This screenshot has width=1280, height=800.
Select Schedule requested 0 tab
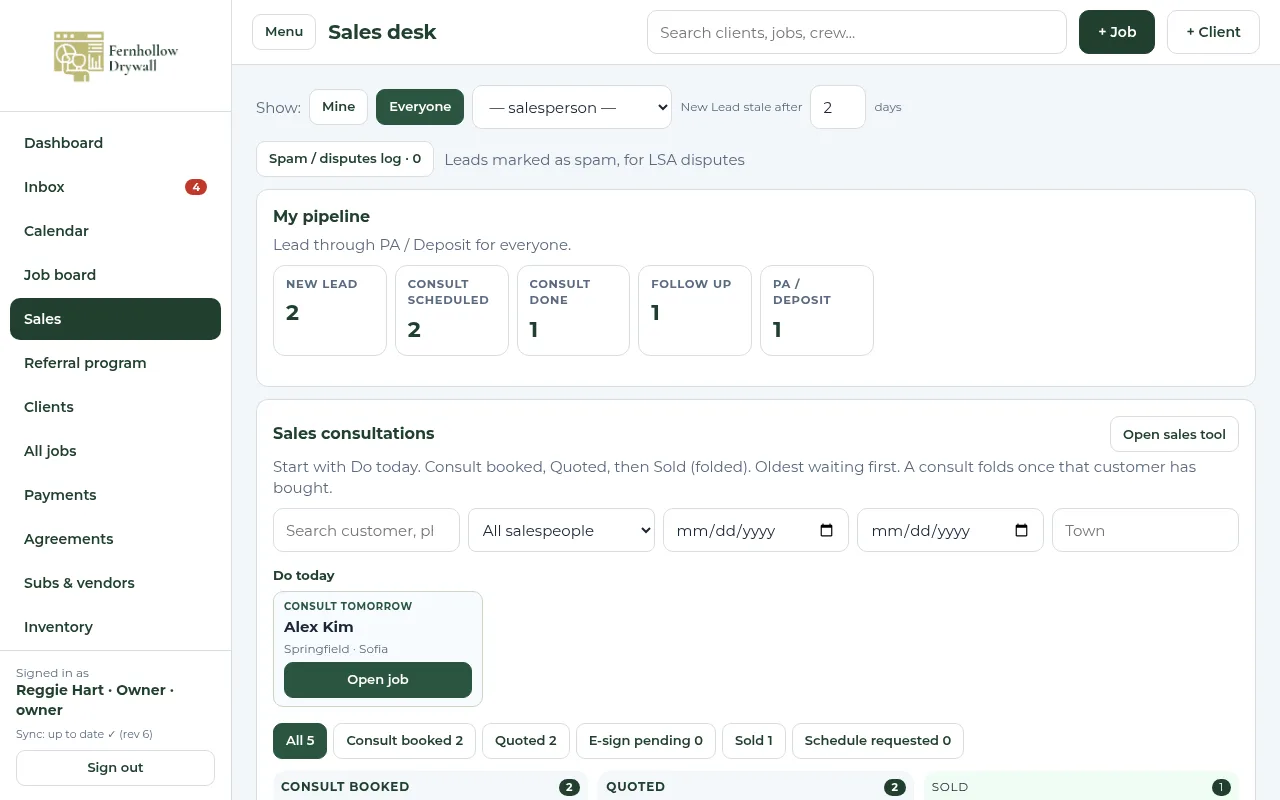click(x=878, y=741)
